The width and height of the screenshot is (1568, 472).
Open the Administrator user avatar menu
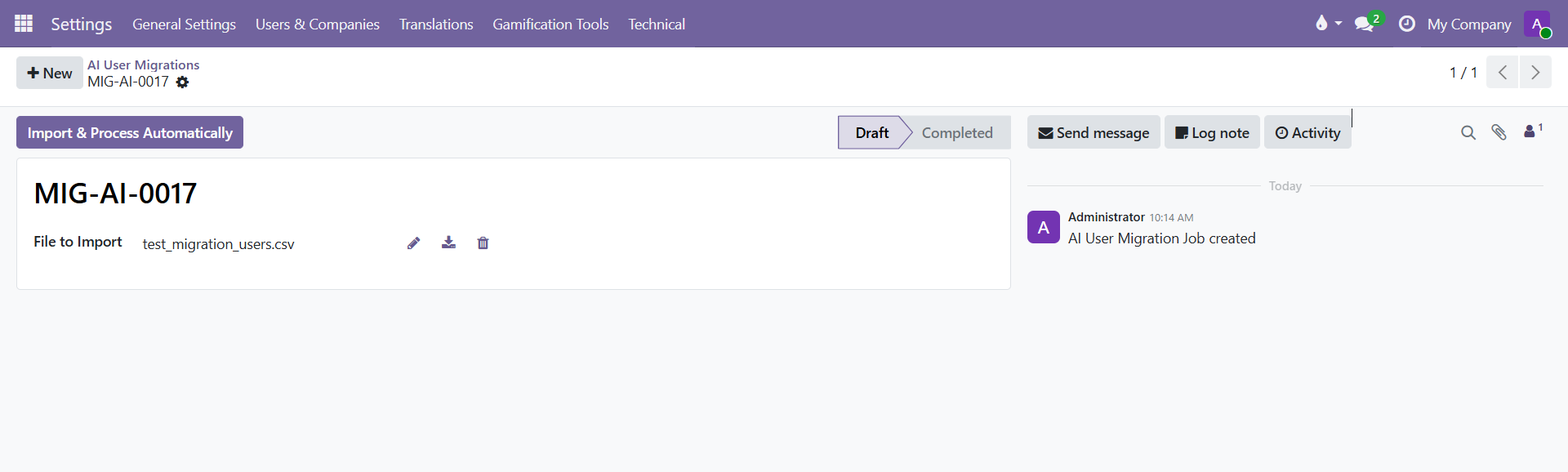point(1537,24)
